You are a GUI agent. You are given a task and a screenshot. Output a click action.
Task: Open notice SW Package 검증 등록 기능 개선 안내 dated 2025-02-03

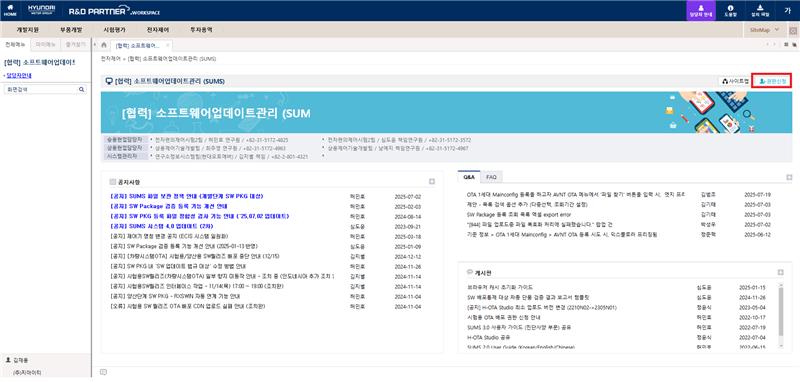168,206
